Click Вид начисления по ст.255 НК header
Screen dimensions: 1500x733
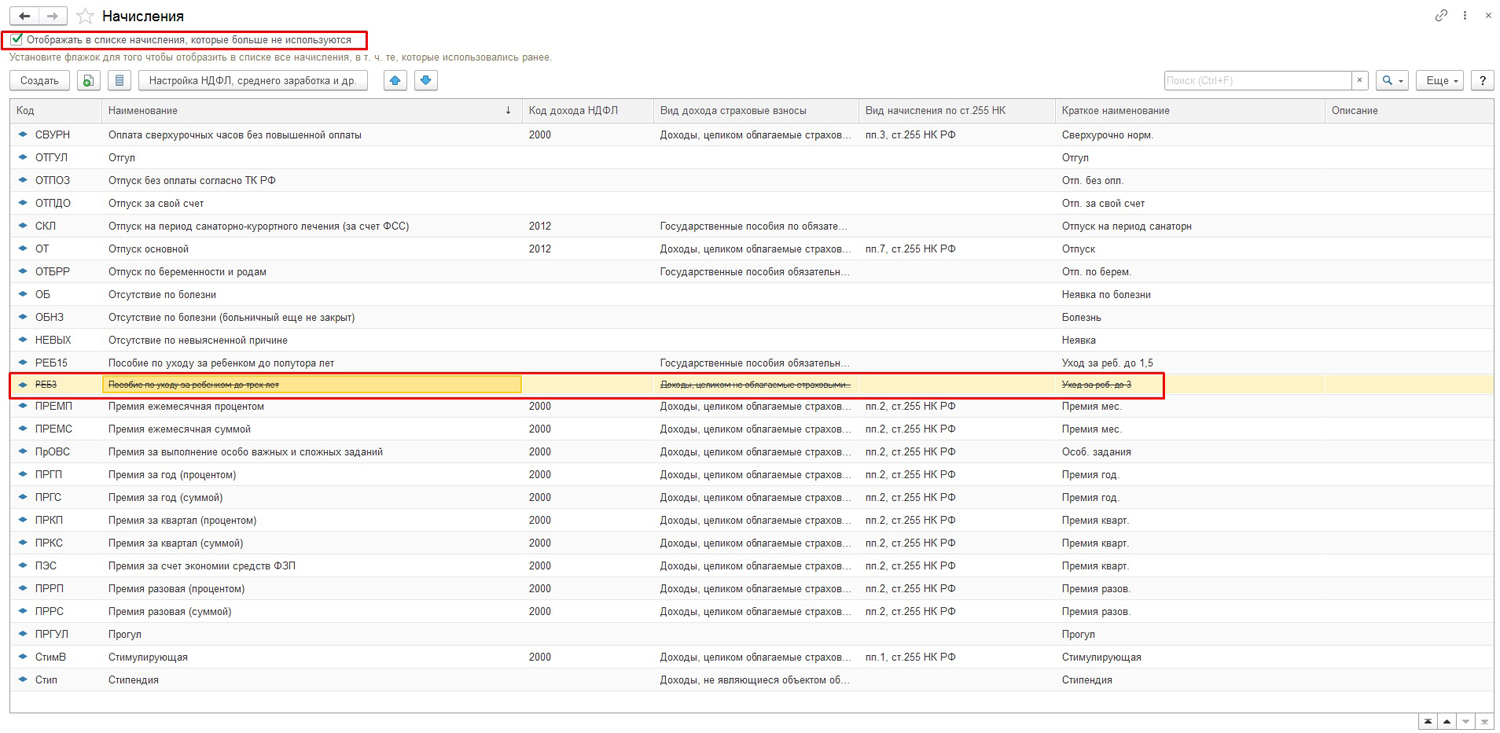[957, 110]
